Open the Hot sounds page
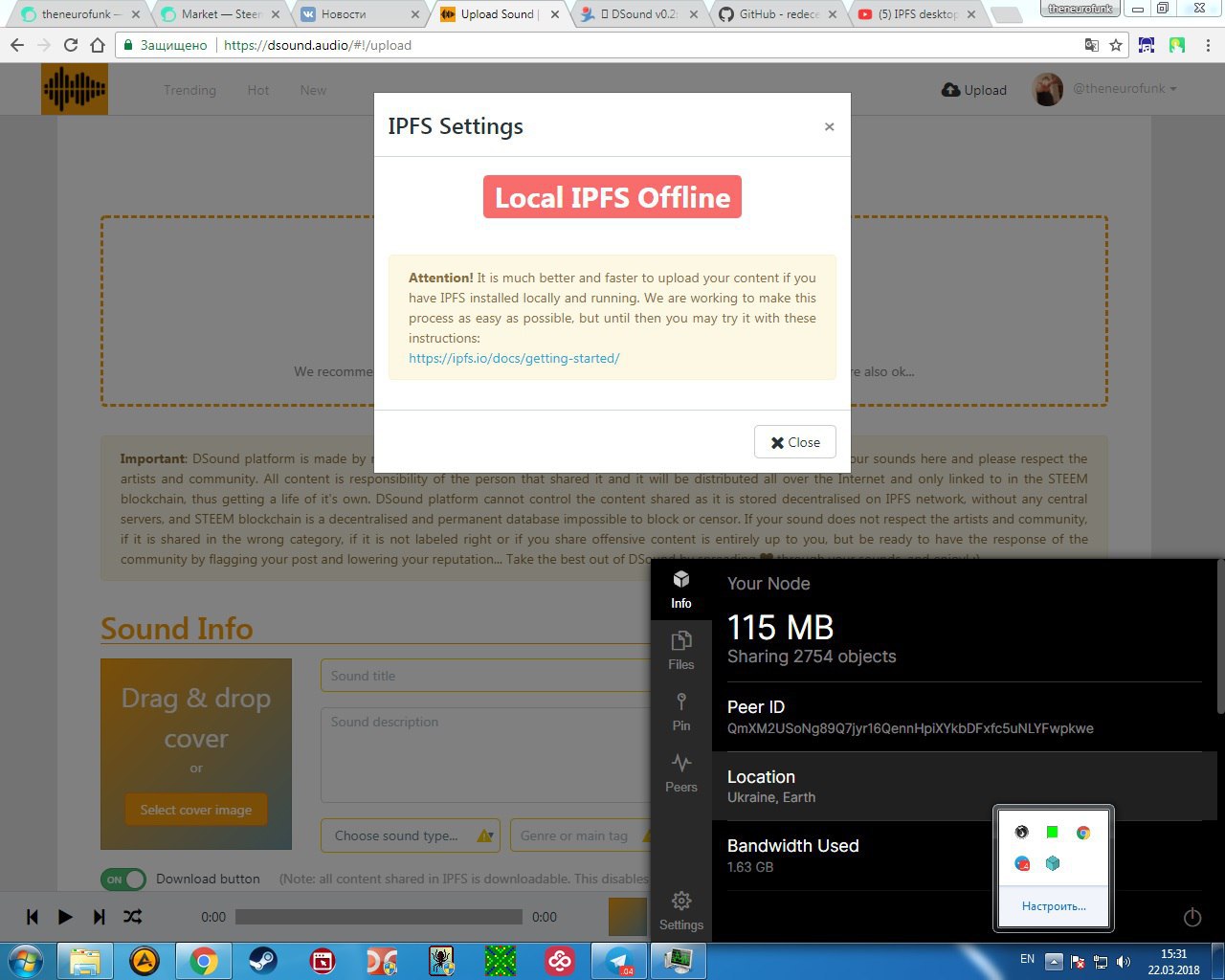Screen dimensions: 1225x980 258,90
